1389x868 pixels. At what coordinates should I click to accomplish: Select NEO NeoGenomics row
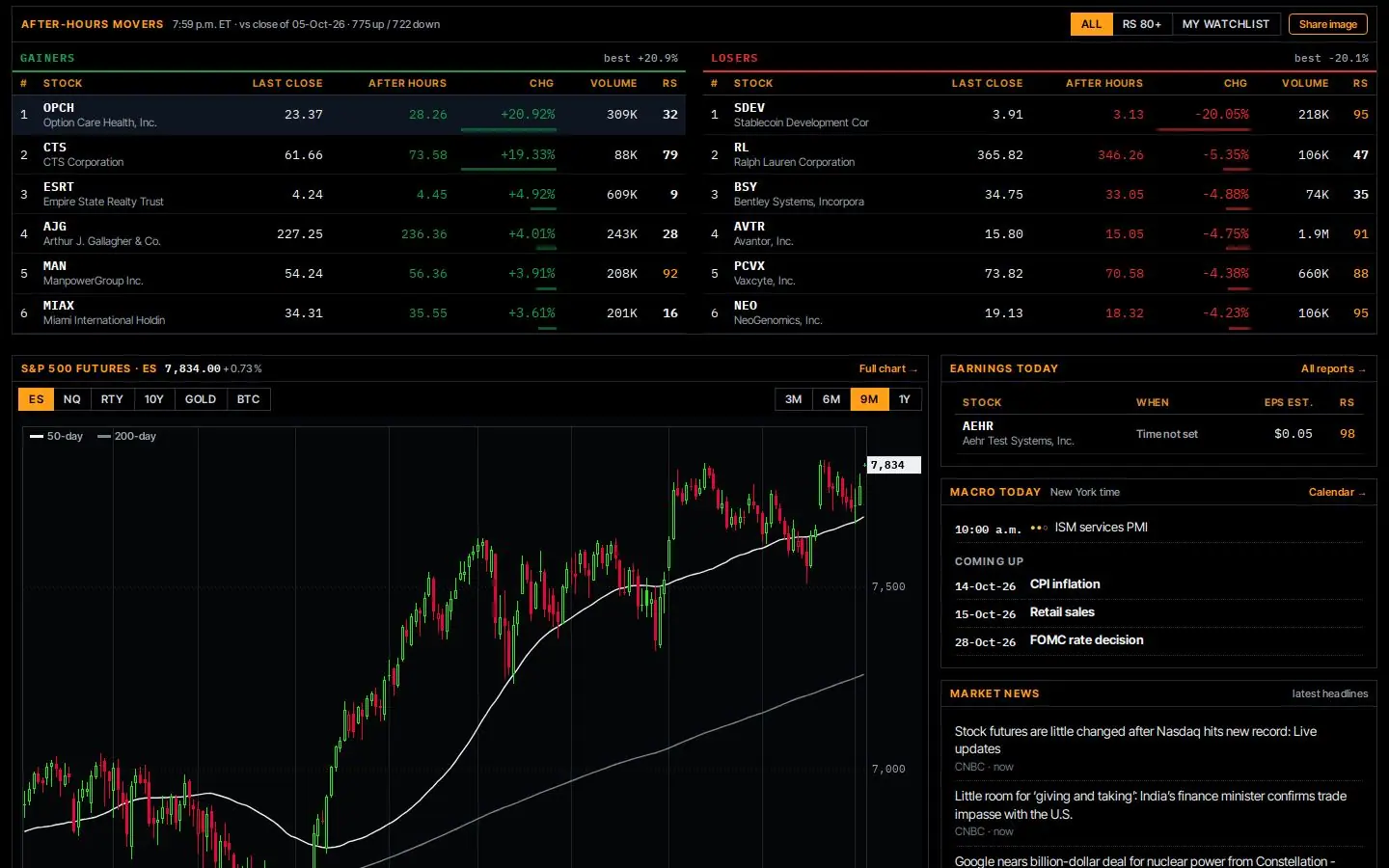click(1040, 312)
